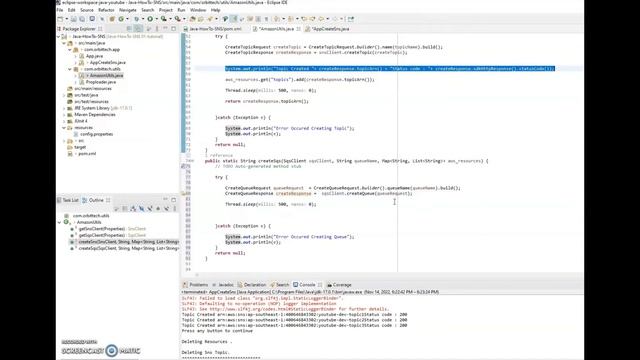Open the Help menu
Viewport: 640px width, 360px height.
216,10
